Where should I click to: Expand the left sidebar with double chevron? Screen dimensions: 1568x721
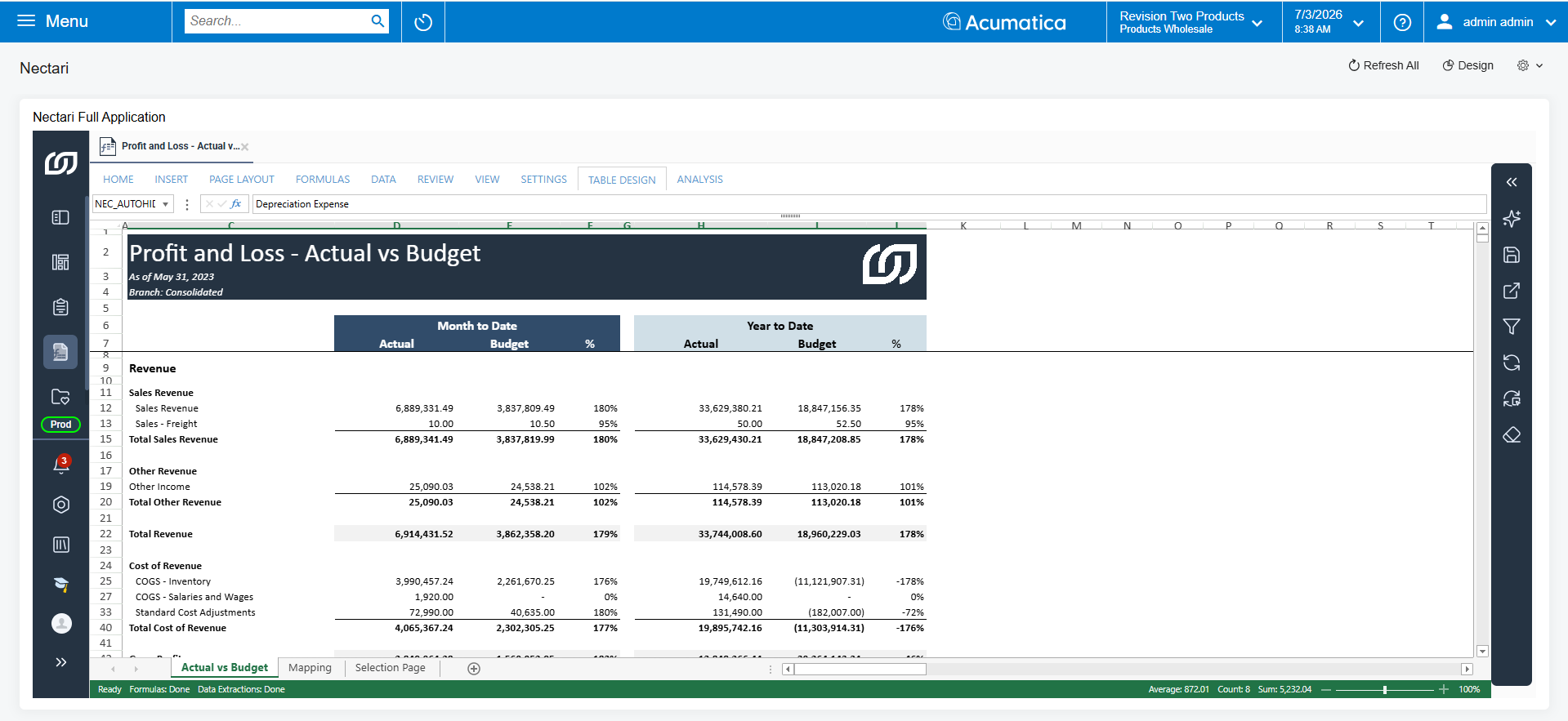point(61,662)
